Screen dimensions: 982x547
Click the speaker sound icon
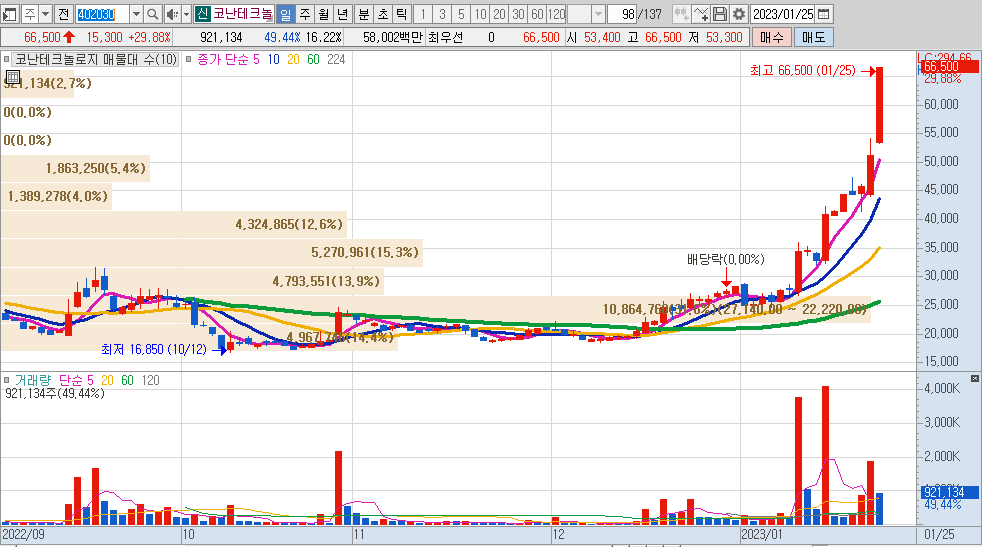point(172,14)
